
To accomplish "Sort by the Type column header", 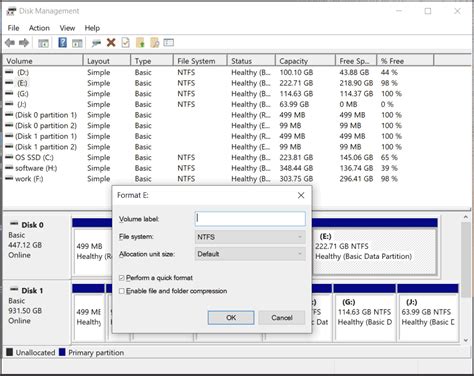I will [152, 61].
